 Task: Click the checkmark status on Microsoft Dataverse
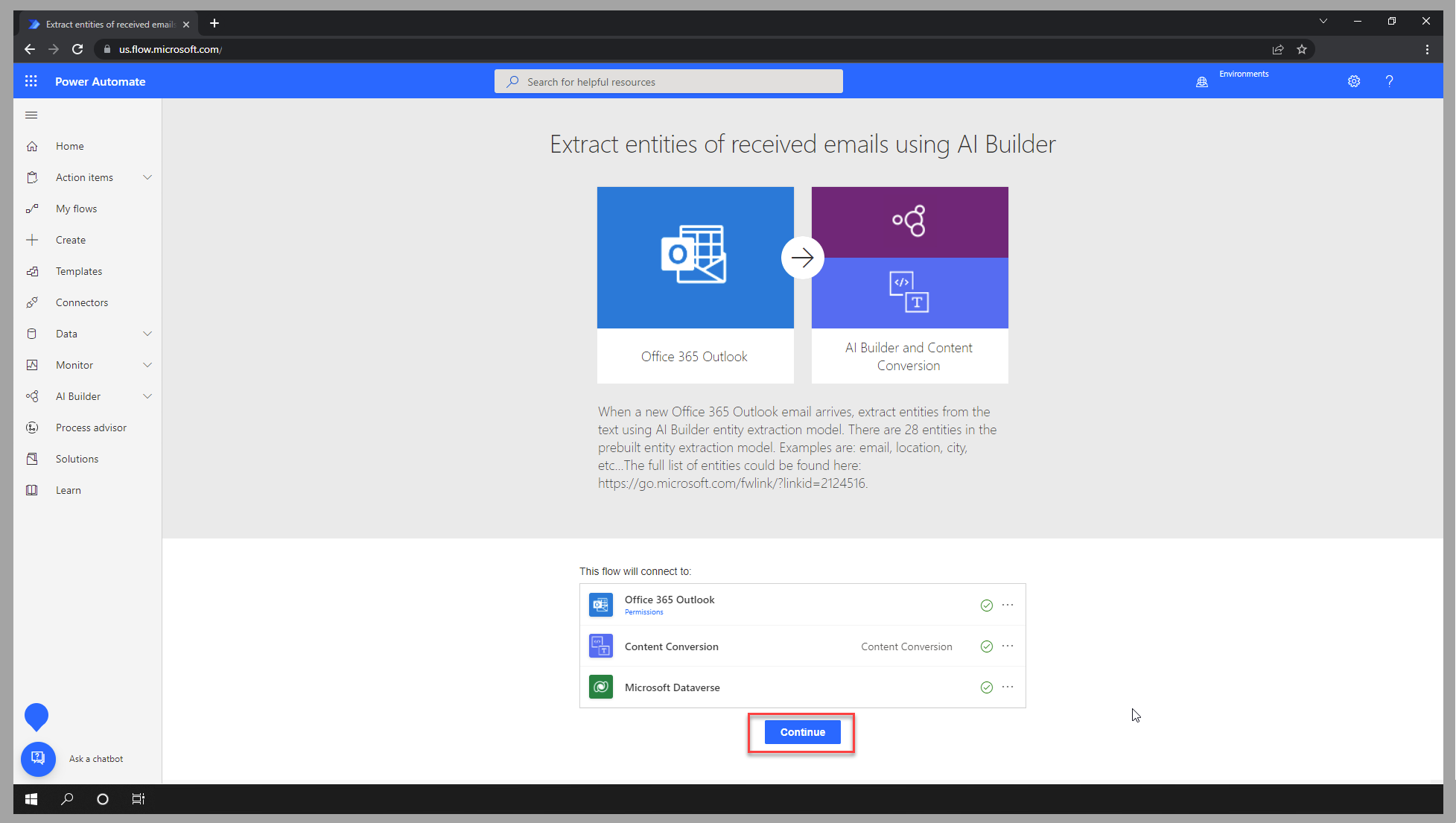[x=987, y=687]
